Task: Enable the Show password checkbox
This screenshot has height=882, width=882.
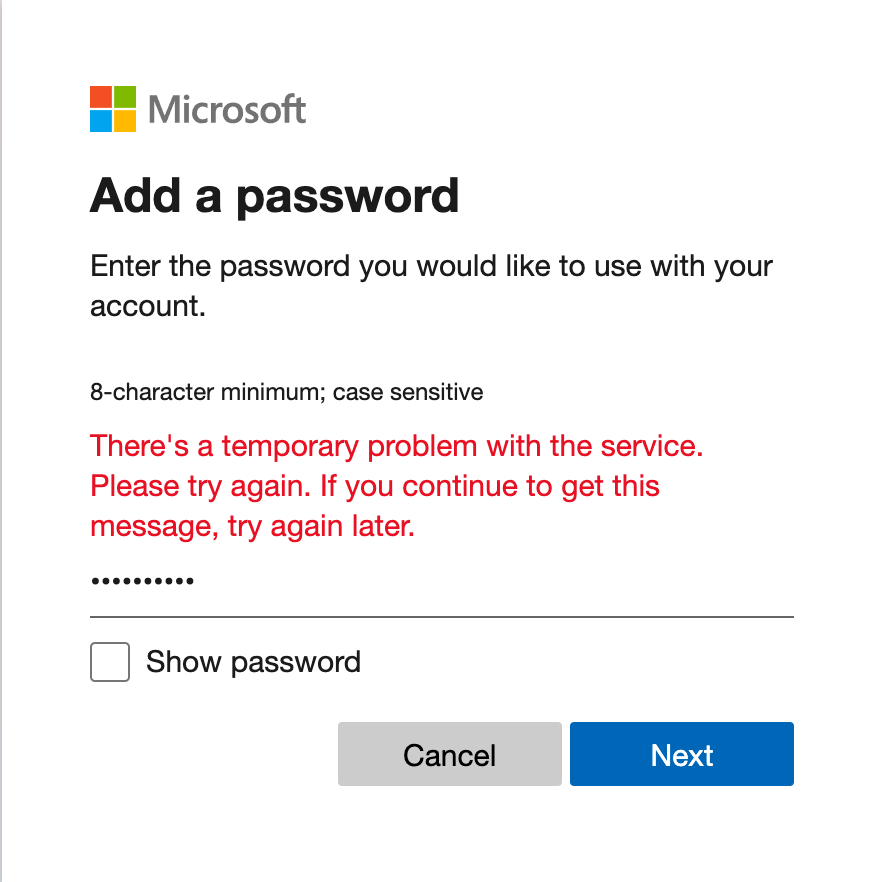Action: coord(110,662)
